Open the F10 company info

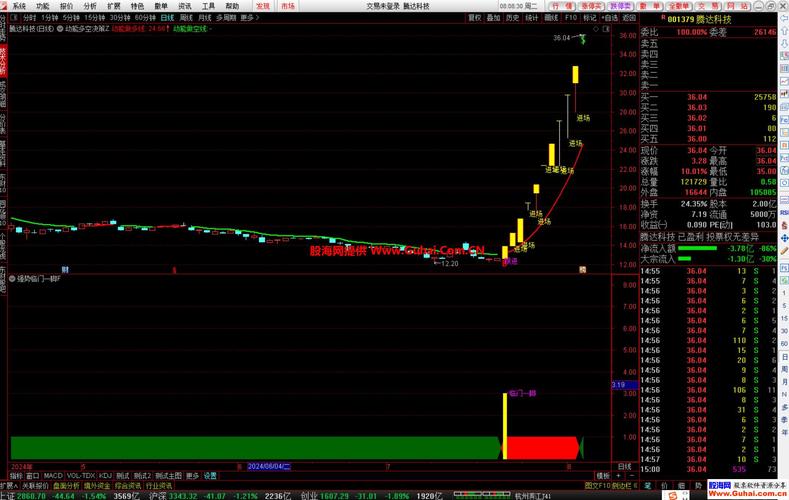pyautogui.click(x=571, y=18)
